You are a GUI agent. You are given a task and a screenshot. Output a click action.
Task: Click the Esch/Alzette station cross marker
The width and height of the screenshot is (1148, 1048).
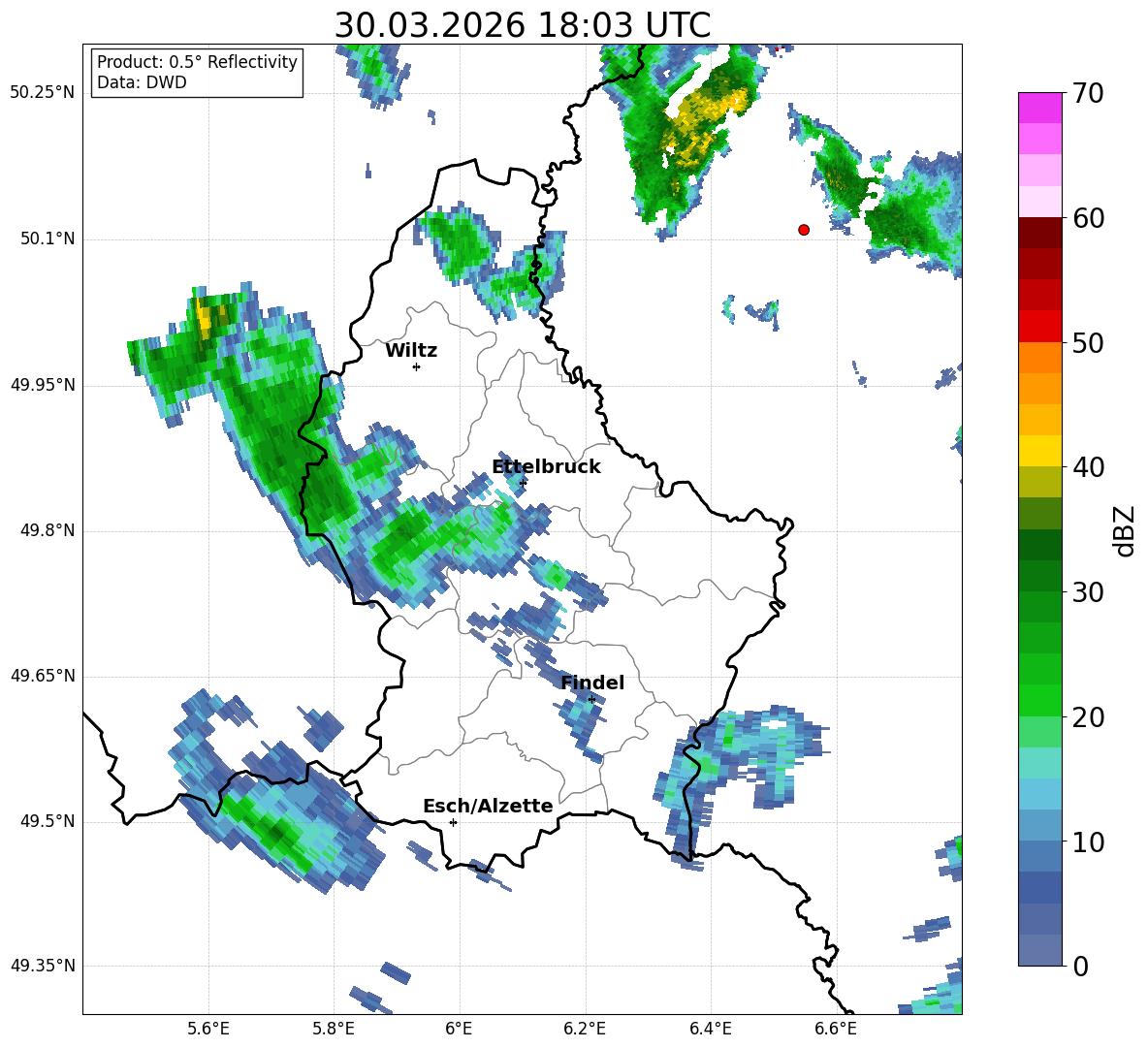(453, 822)
